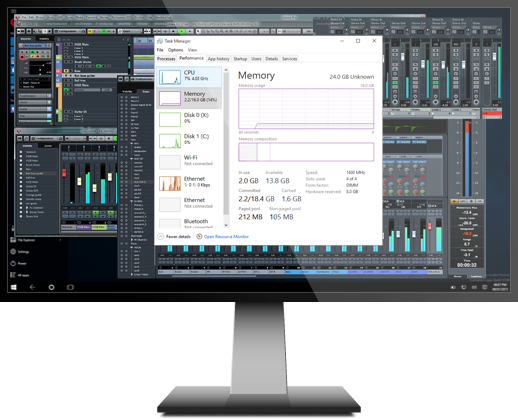Click the taskbar Back arrow

[x=32, y=287]
